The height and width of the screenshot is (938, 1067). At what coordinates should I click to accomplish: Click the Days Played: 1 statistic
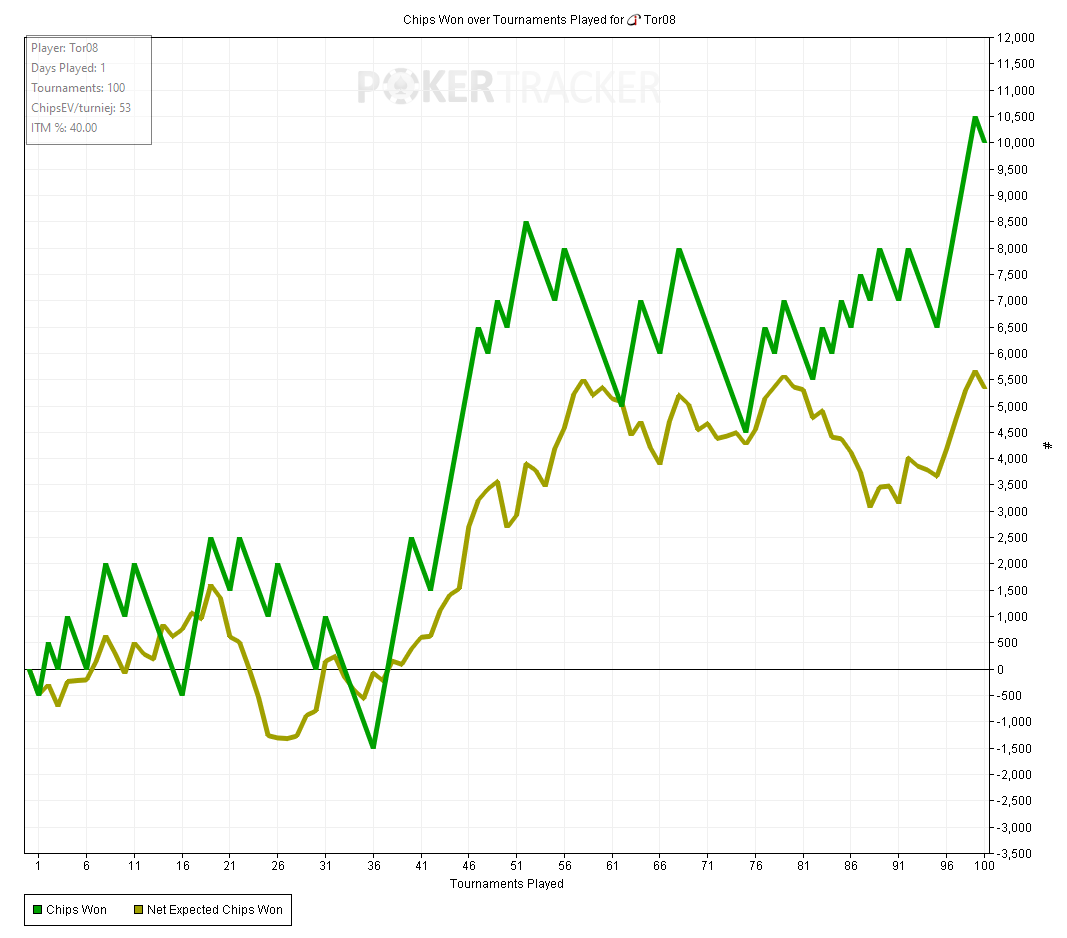[68, 67]
